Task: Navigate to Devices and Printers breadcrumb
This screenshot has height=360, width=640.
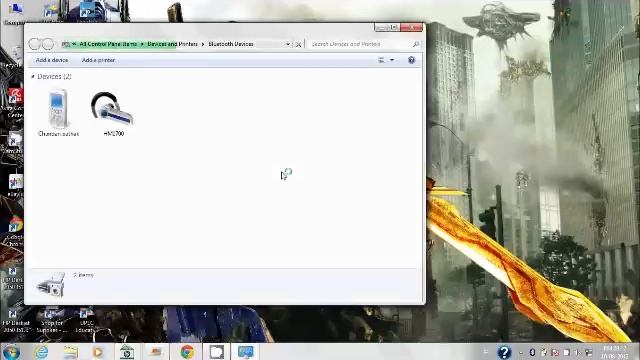Action: pos(172,44)
